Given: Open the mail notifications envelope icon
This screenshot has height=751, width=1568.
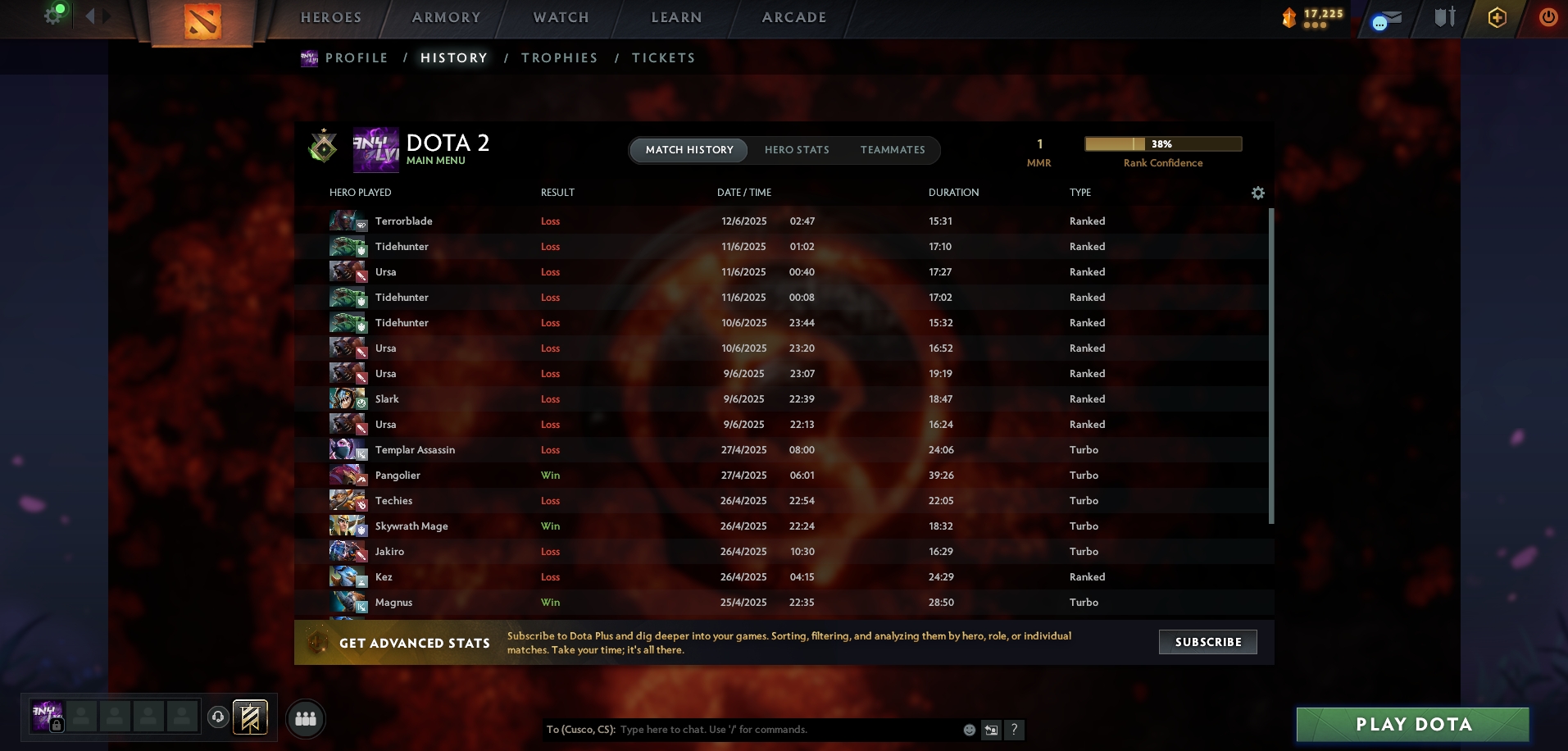Looking at the screenshot, I should point(1387,19).
